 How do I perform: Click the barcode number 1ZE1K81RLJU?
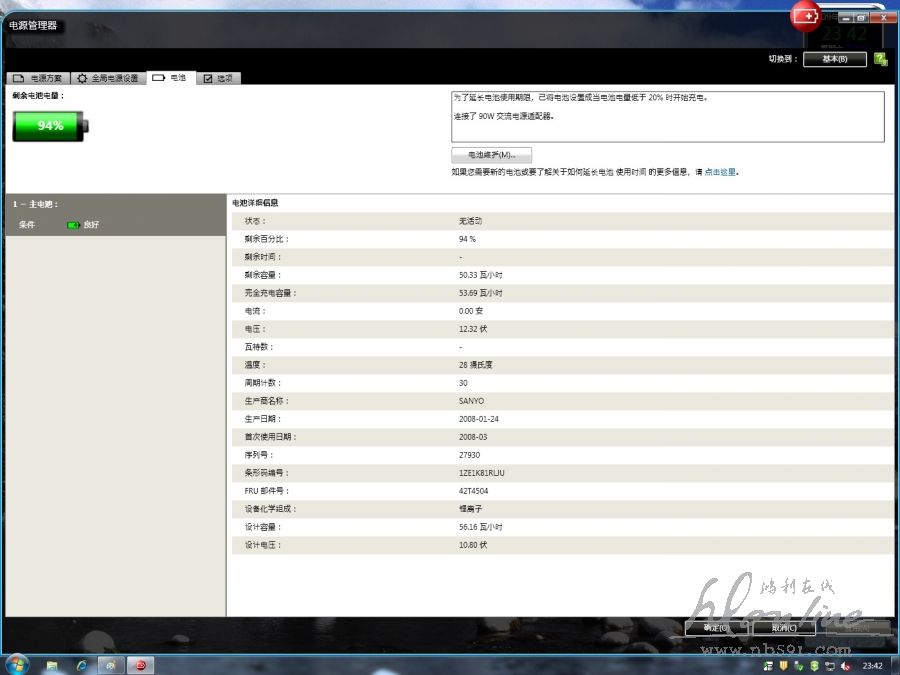pyautogui.click(x=482, y=474)
